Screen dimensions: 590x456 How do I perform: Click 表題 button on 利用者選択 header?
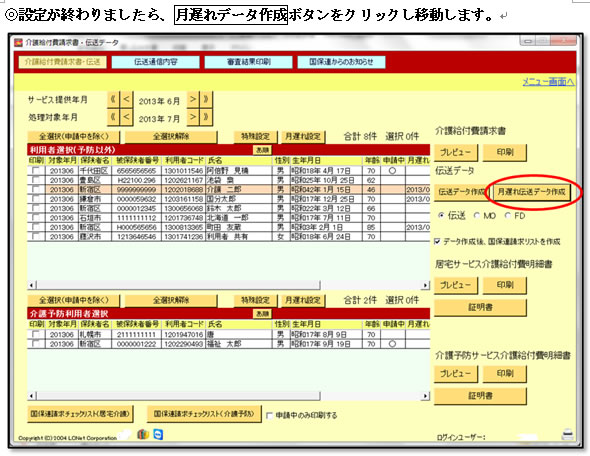click(x=262, y=150)
